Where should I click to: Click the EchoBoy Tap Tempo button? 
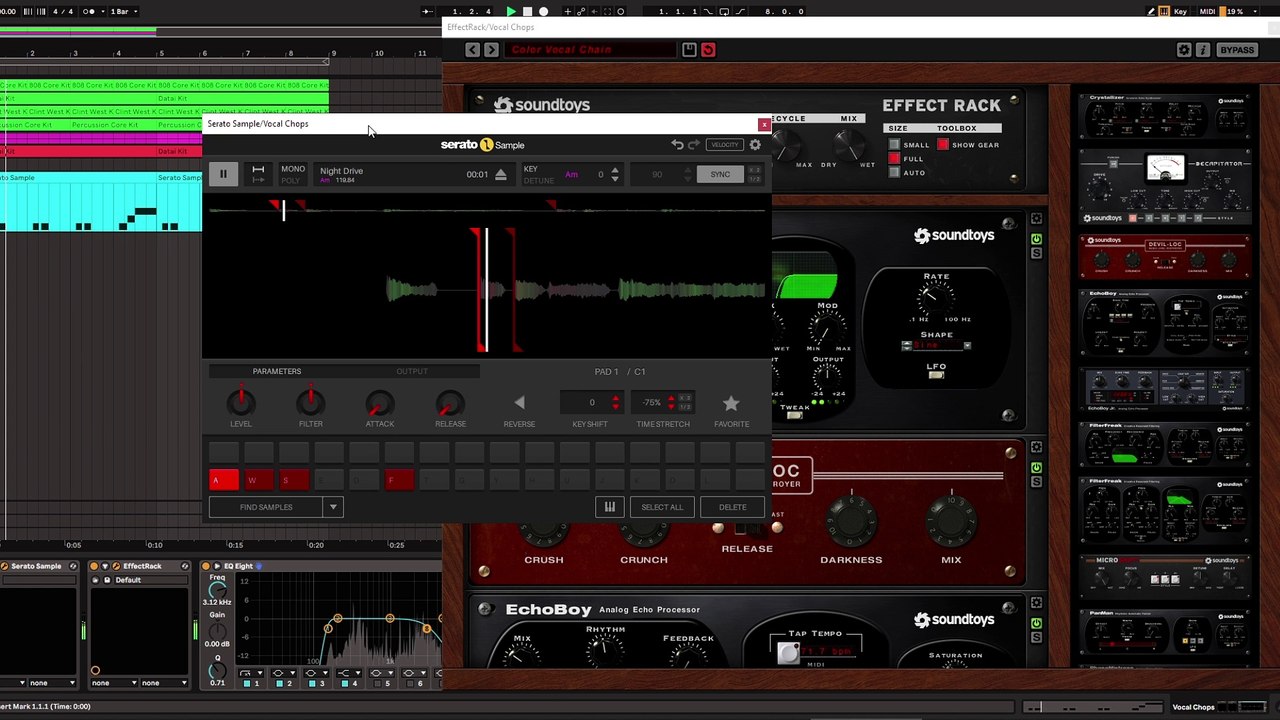789,653
